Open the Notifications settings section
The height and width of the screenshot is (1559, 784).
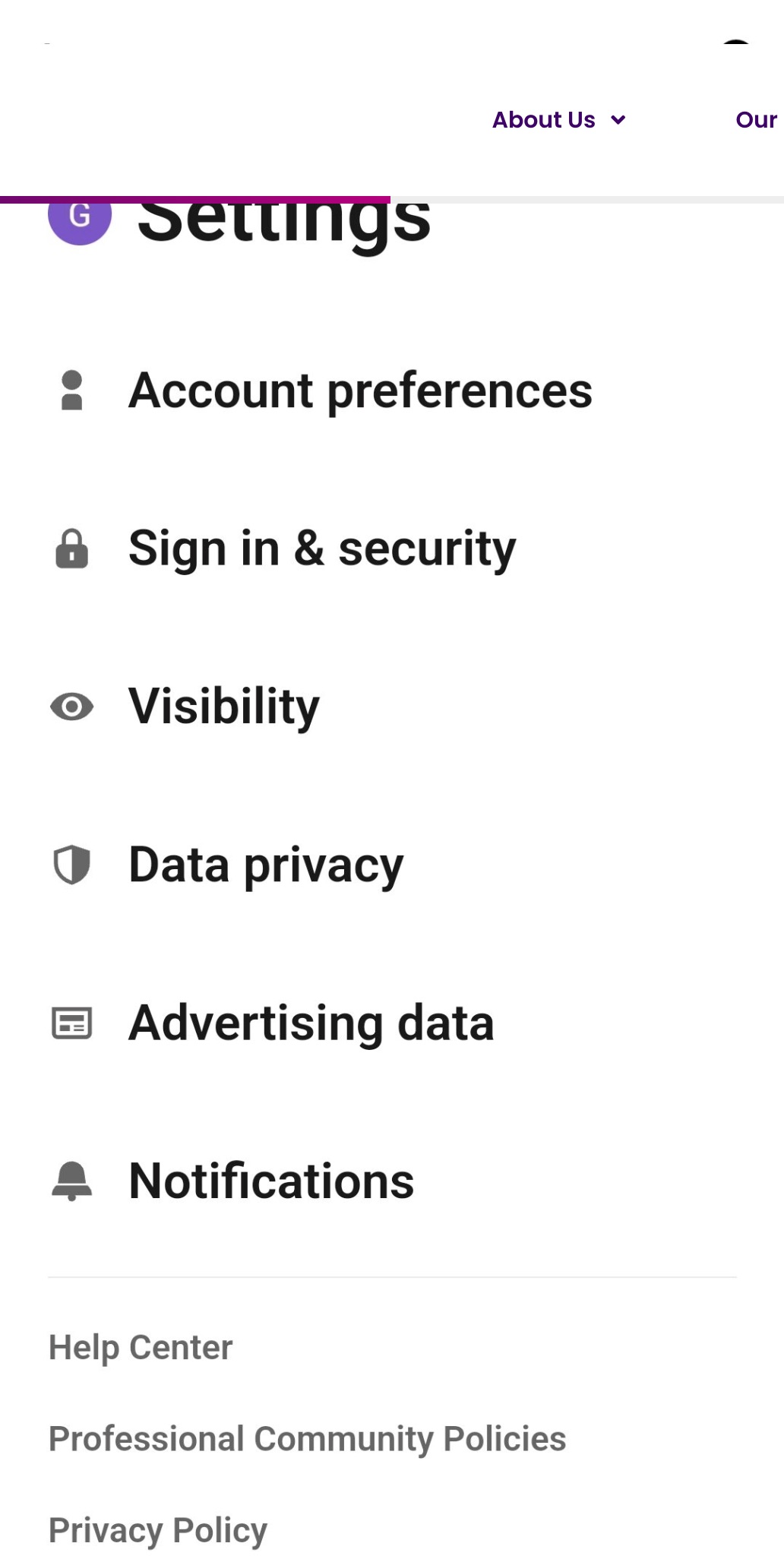[271, 1181]
